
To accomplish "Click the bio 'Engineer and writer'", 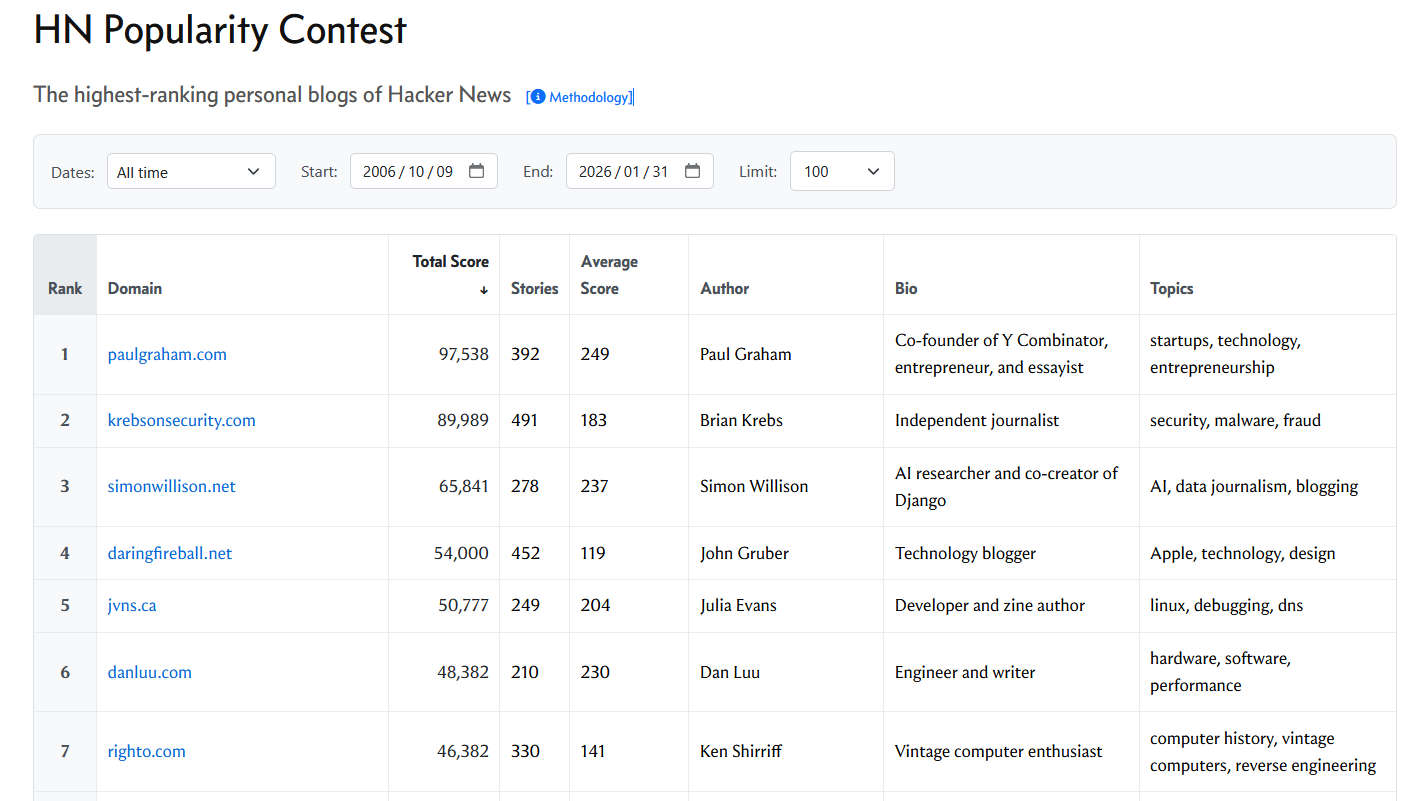I will coord(965,672).
